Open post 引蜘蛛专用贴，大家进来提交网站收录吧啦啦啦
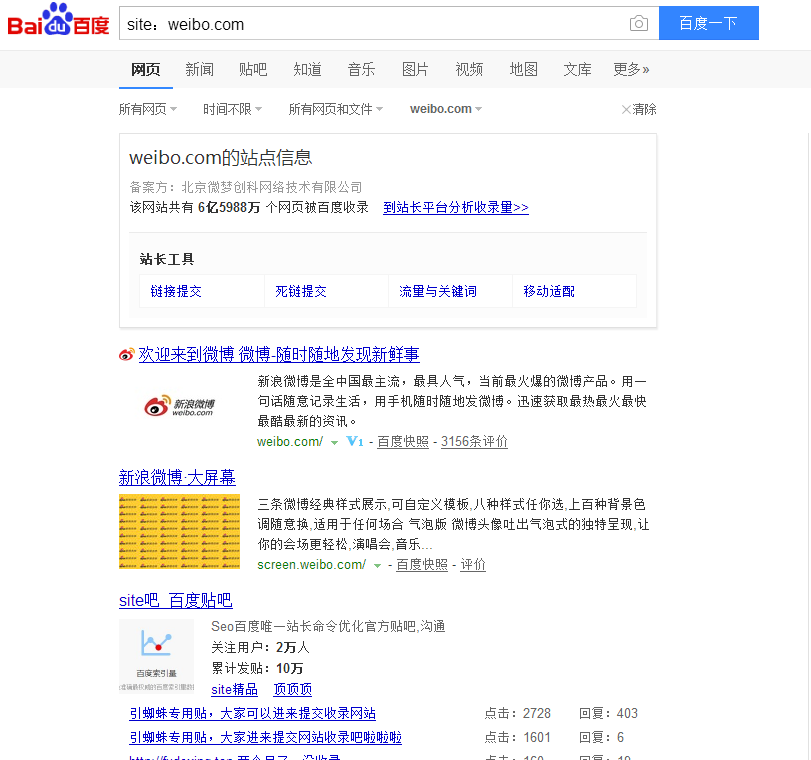The height and width of the screenshot is (760, 811). [265, 737]
